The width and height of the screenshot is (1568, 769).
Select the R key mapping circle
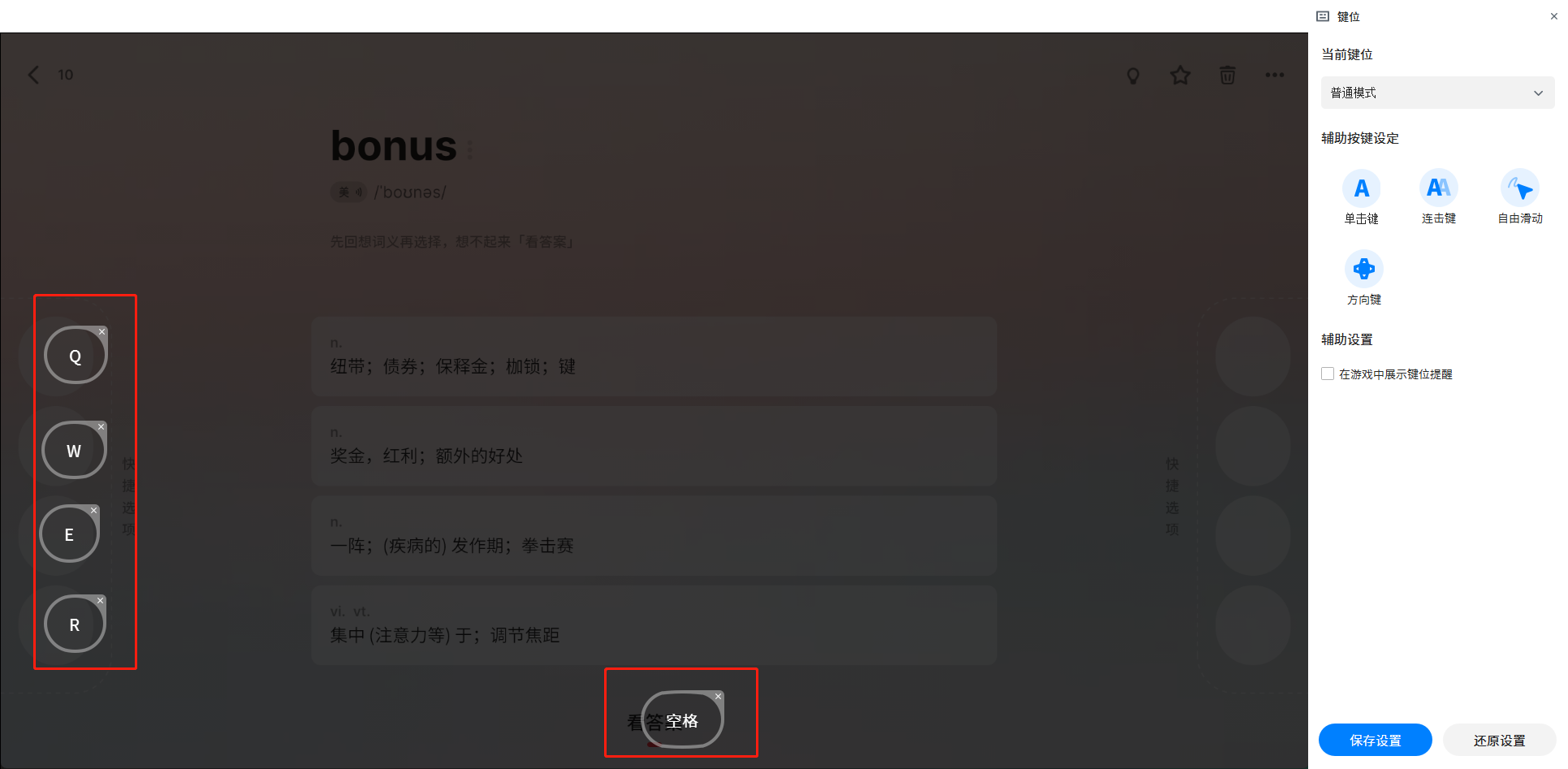(x=75, y=624)
